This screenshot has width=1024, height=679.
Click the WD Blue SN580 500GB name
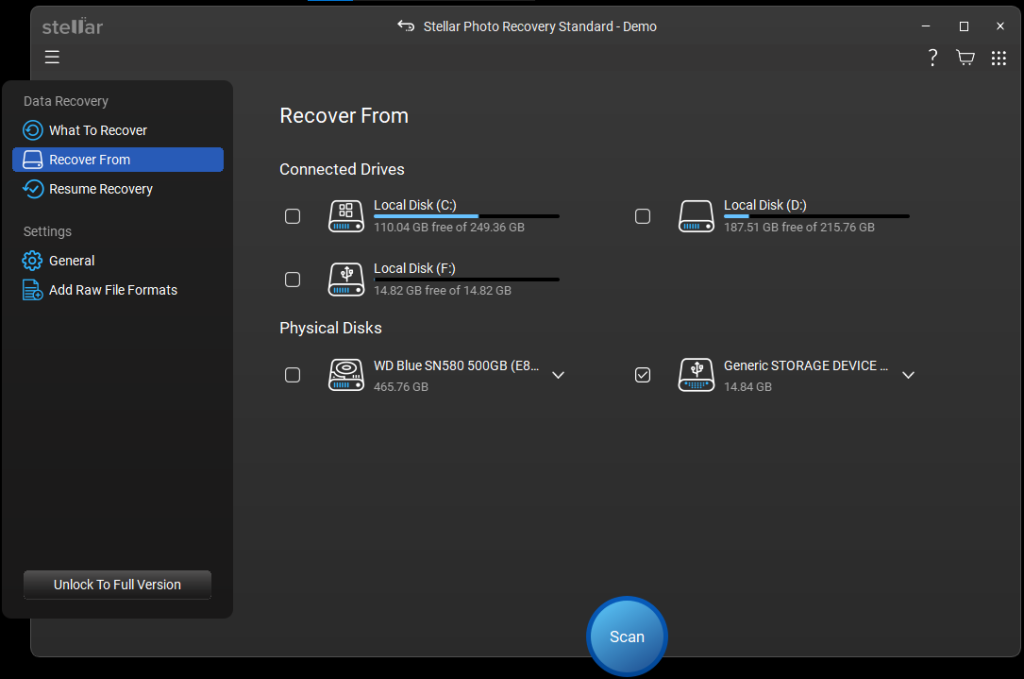[456, 366]
